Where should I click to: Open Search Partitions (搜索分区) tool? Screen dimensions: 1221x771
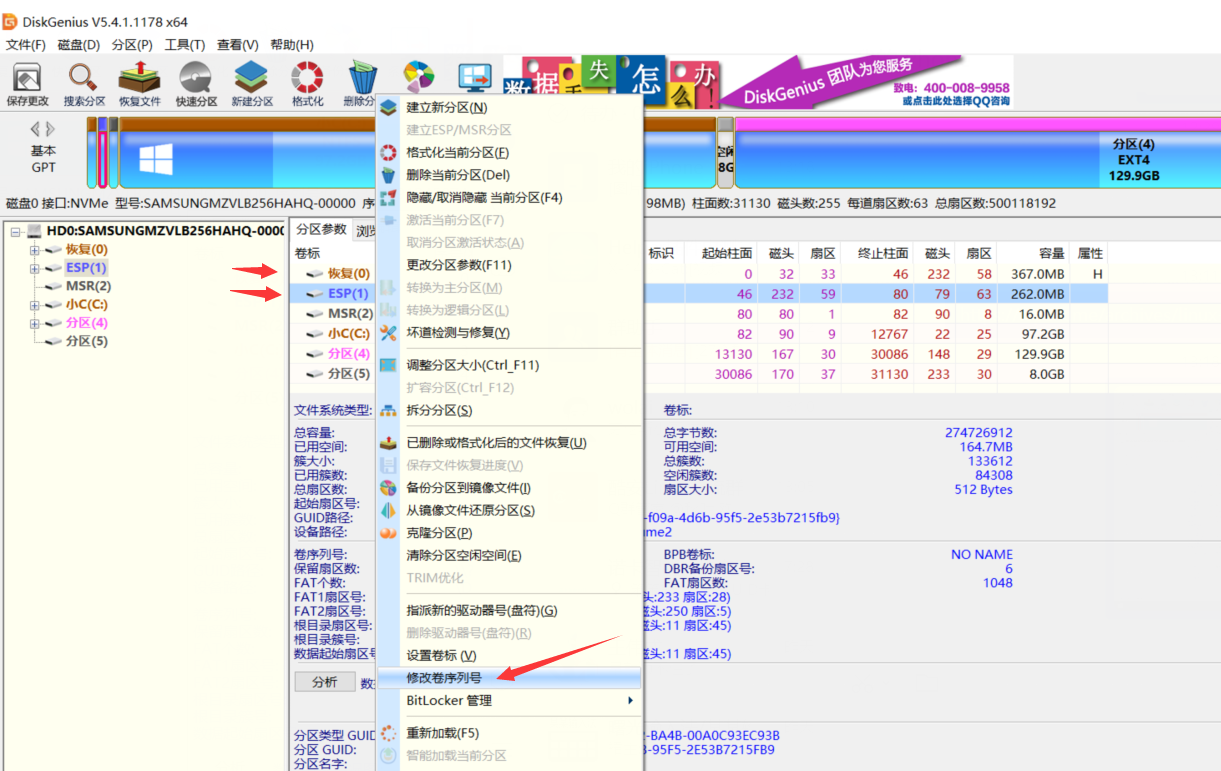tap(84, 84)
